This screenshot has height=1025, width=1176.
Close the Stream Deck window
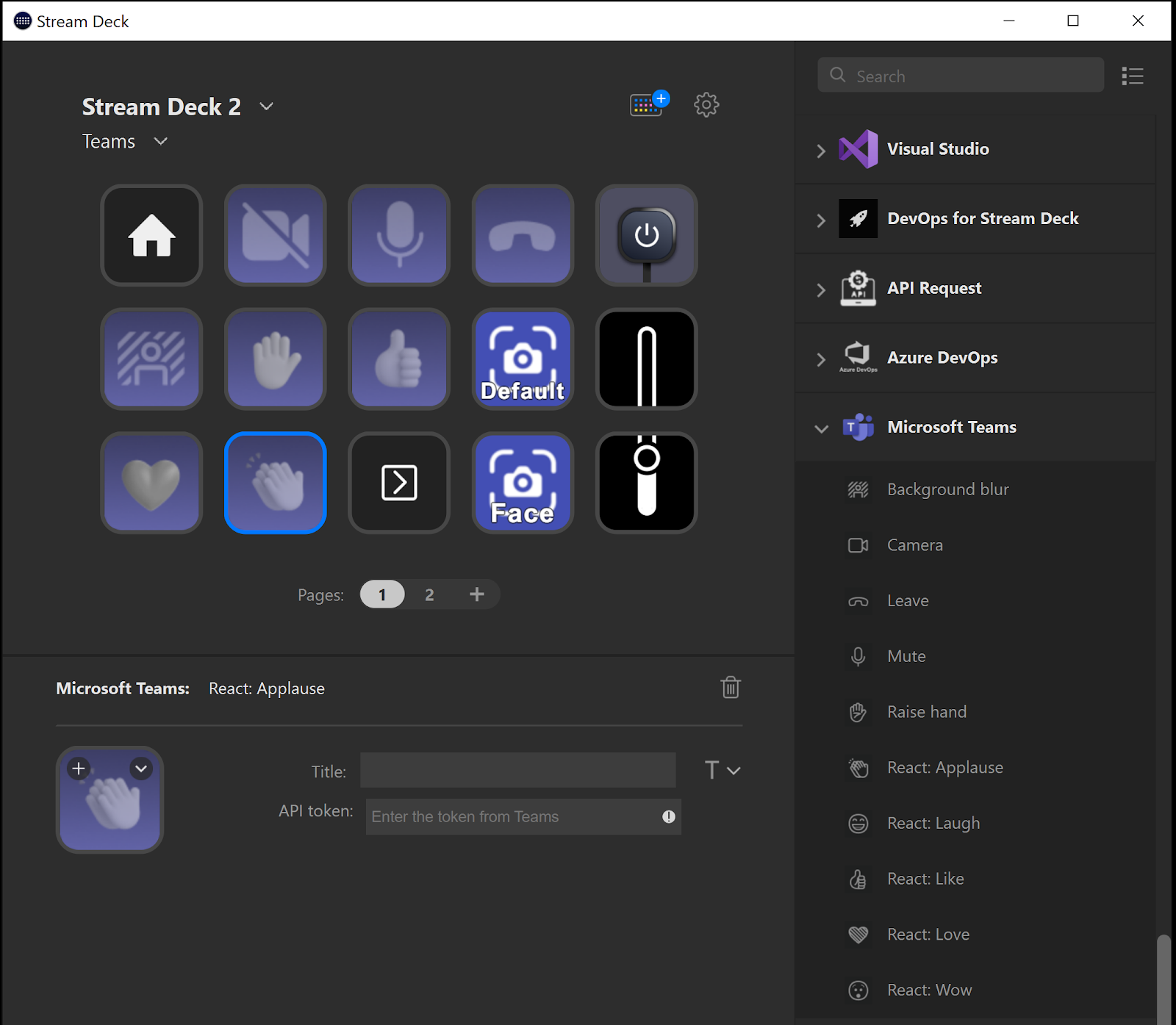click(x=1138, y=21)
